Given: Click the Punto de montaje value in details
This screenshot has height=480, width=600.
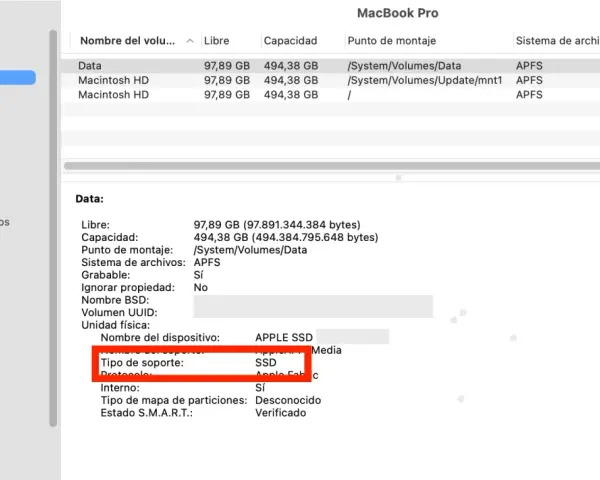Looking at the screenshot, I should click(250, 250).
